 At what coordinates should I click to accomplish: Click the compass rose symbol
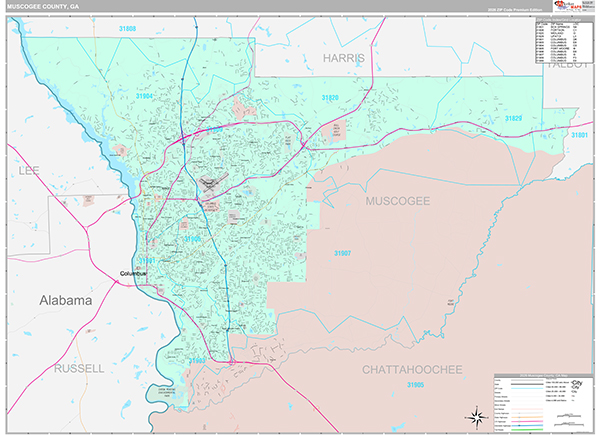point(477,417)
